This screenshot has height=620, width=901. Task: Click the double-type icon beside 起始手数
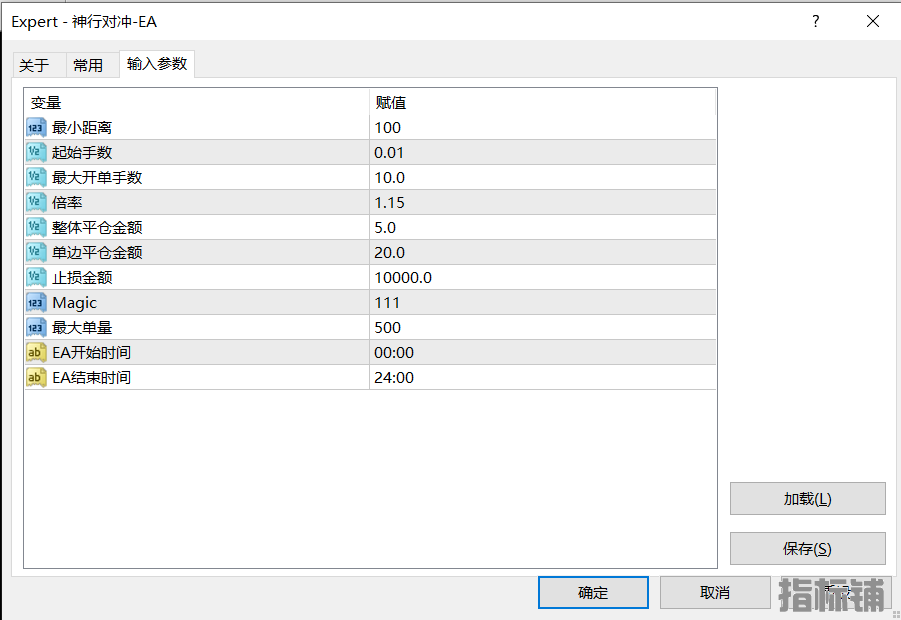[36, 152]
